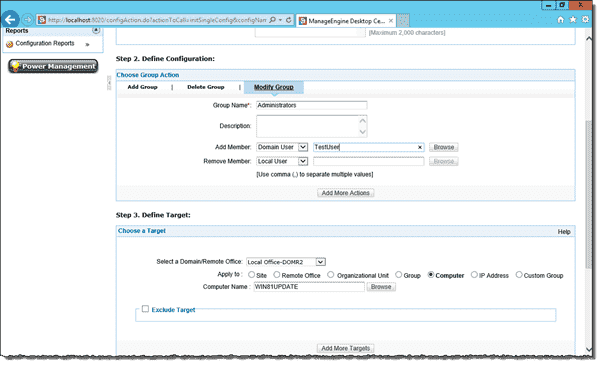Refresh the page with the reload icon
The height and width of the screenshot is (365, 600).
click(289, 20)
